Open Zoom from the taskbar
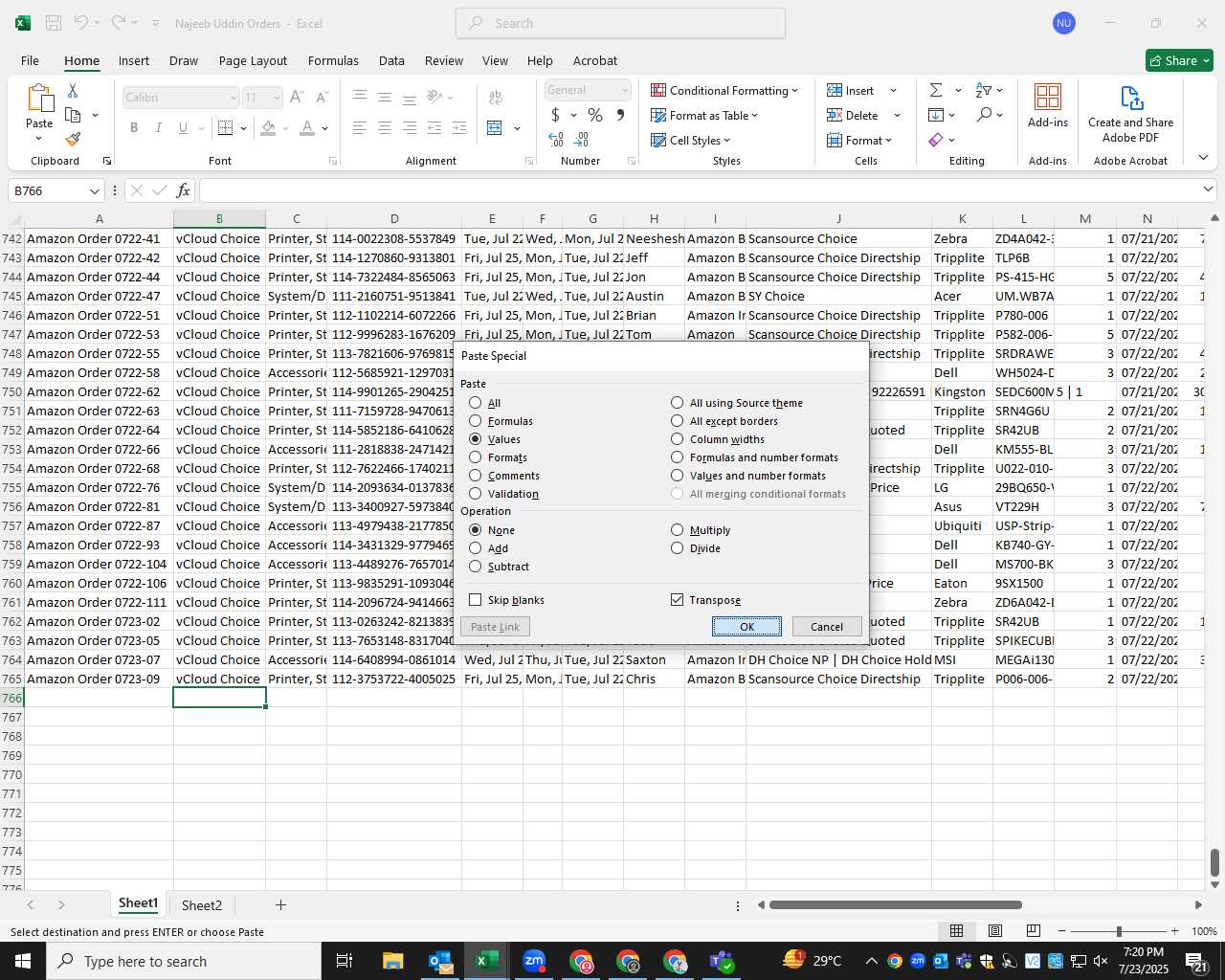Screen dimensions: 1225x980 534,961
